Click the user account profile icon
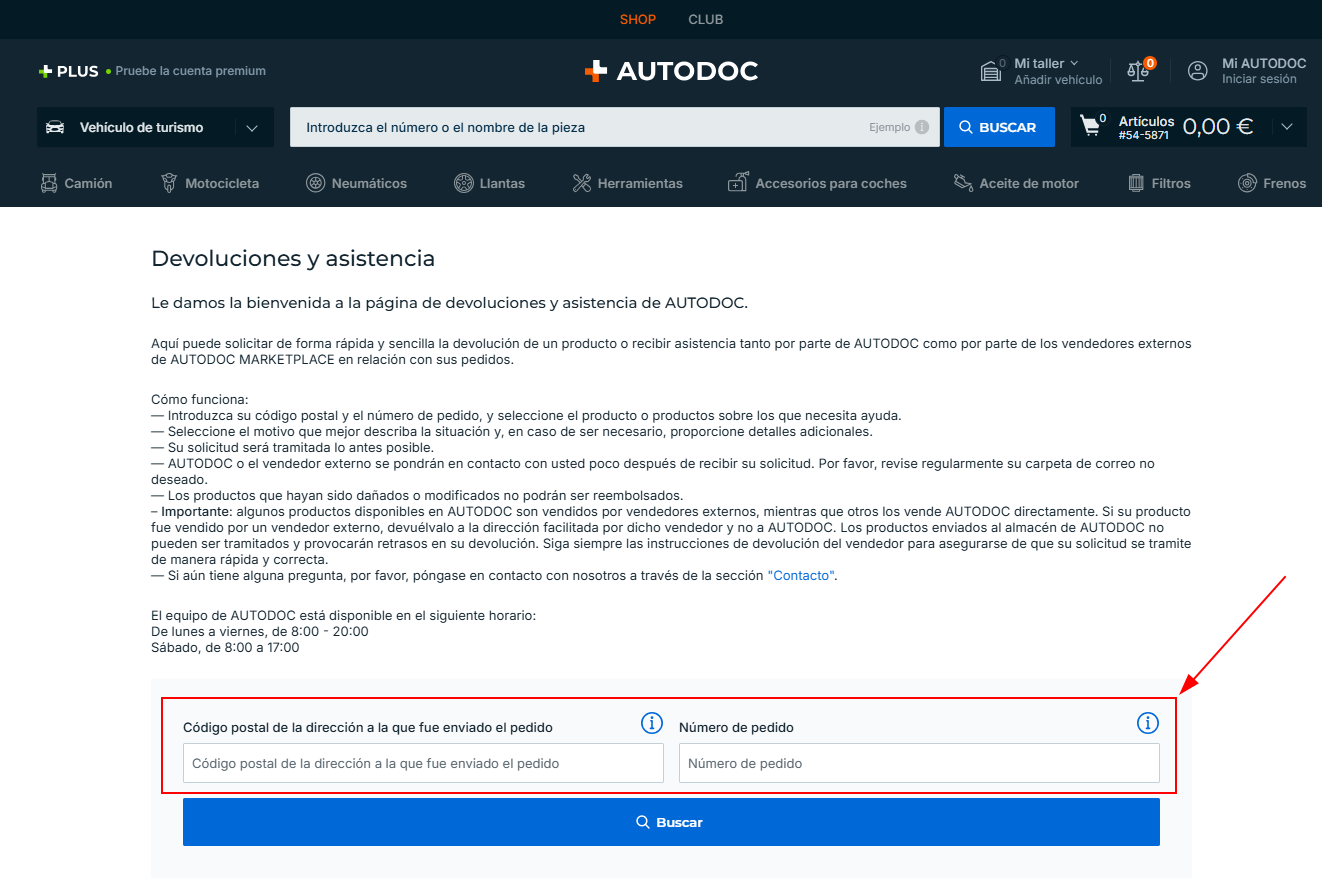The width and height of the screenshot is (1322, 894). click(1198, 71)
